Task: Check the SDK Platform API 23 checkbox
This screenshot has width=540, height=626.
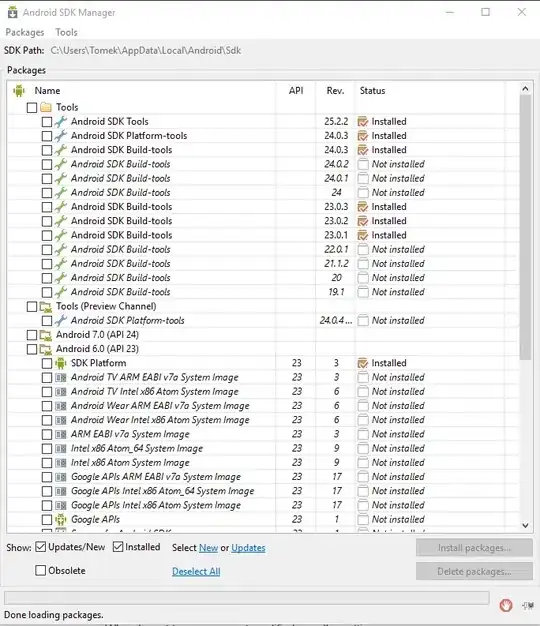Action: pyautogui.click(x=47, y=363)
